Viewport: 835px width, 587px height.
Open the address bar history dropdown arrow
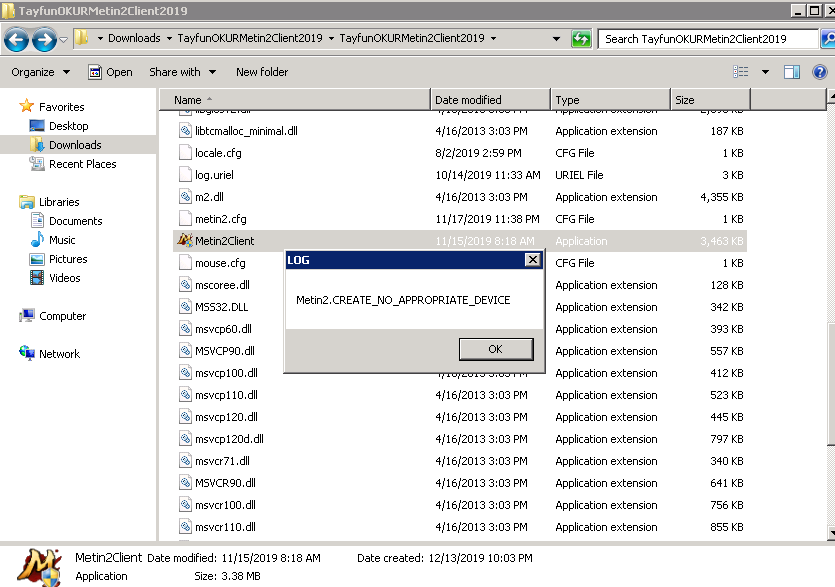pyautogui.click(x=556, y=38)
